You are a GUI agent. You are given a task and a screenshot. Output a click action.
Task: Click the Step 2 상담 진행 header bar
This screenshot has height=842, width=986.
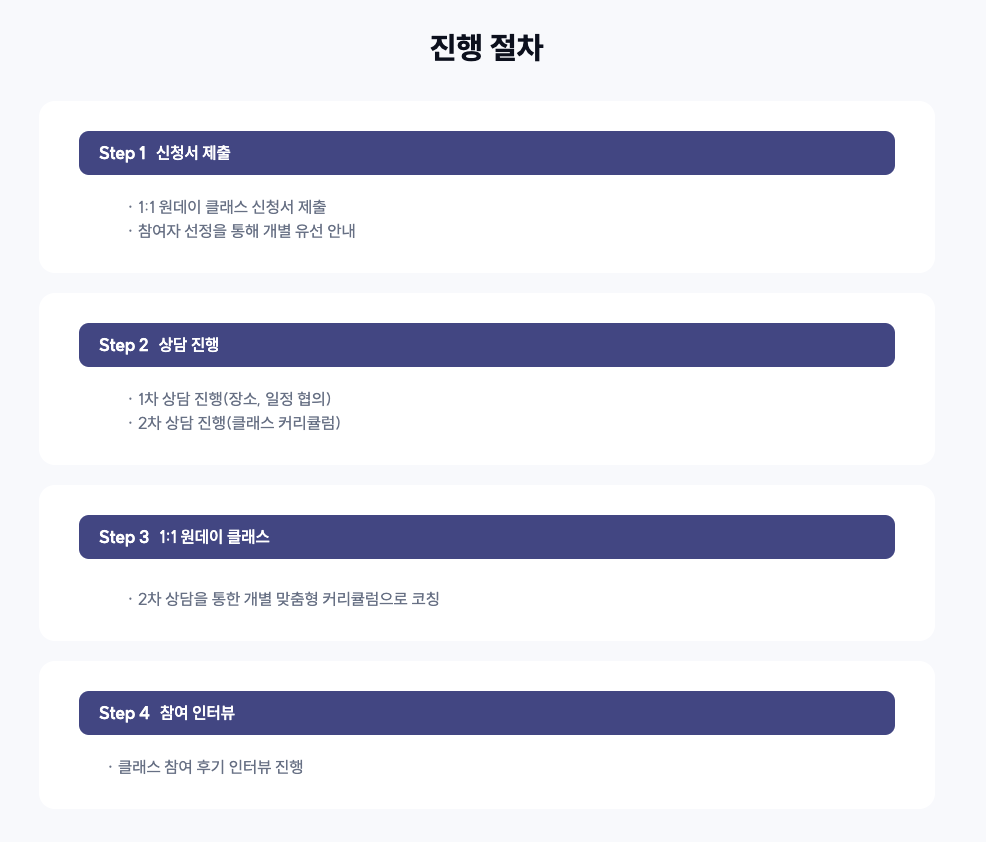487,345
